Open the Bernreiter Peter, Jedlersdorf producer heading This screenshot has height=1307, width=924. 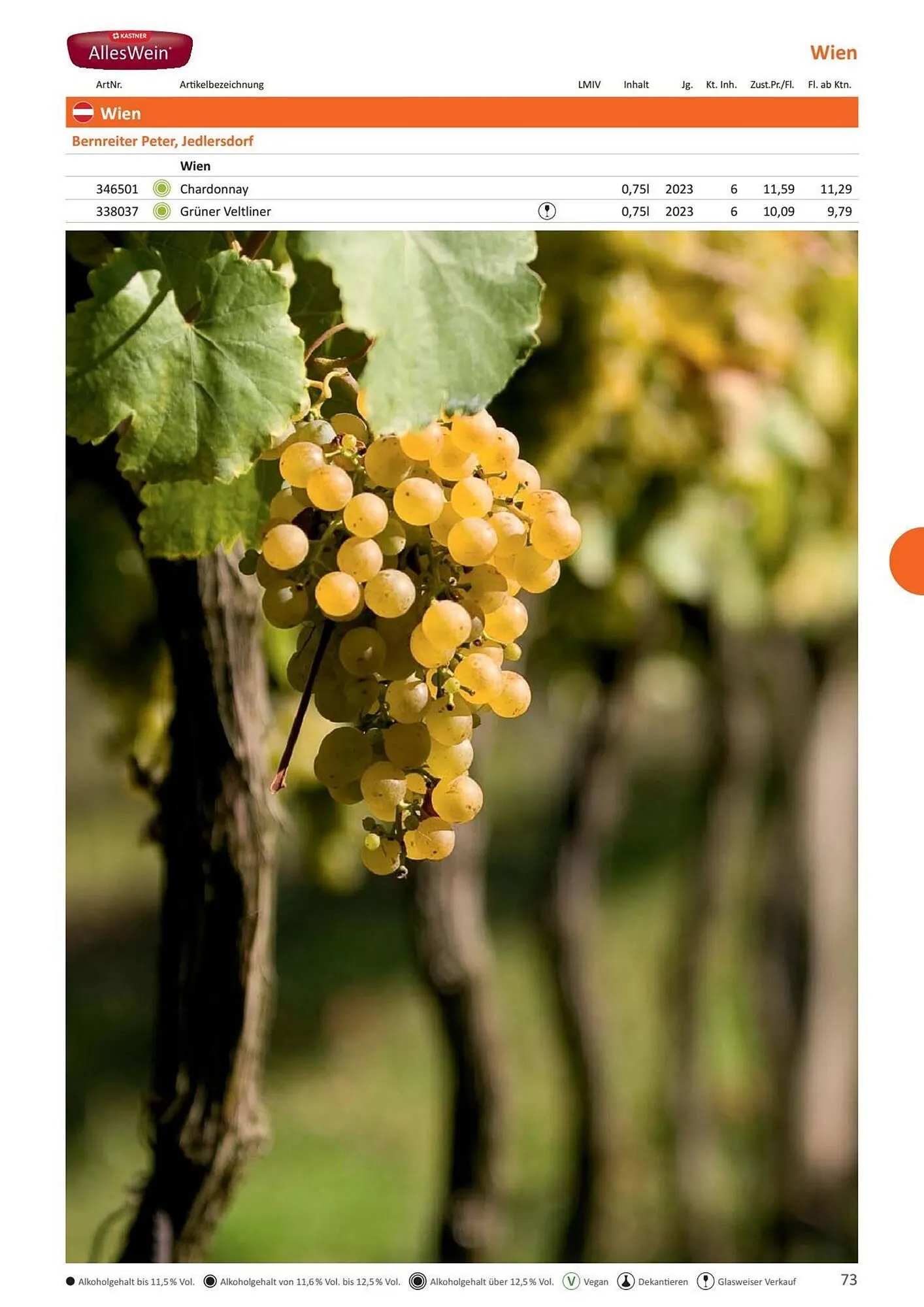click(163, 141)
